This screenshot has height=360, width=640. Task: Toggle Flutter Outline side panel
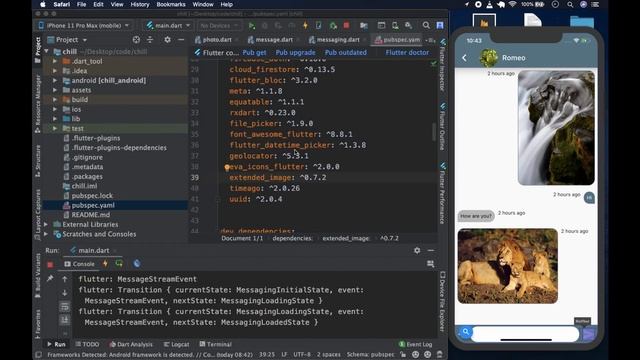pos(442,127)
